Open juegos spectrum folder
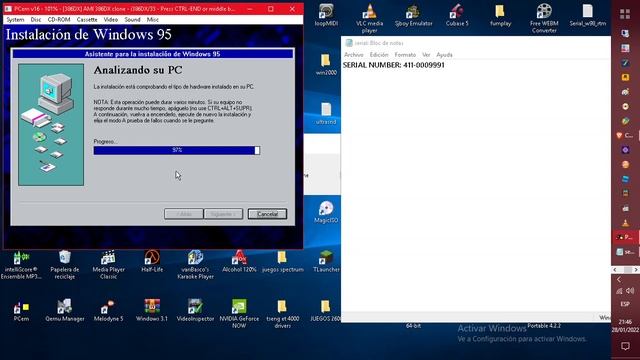The image size is (640, 360). coord(282,261)
